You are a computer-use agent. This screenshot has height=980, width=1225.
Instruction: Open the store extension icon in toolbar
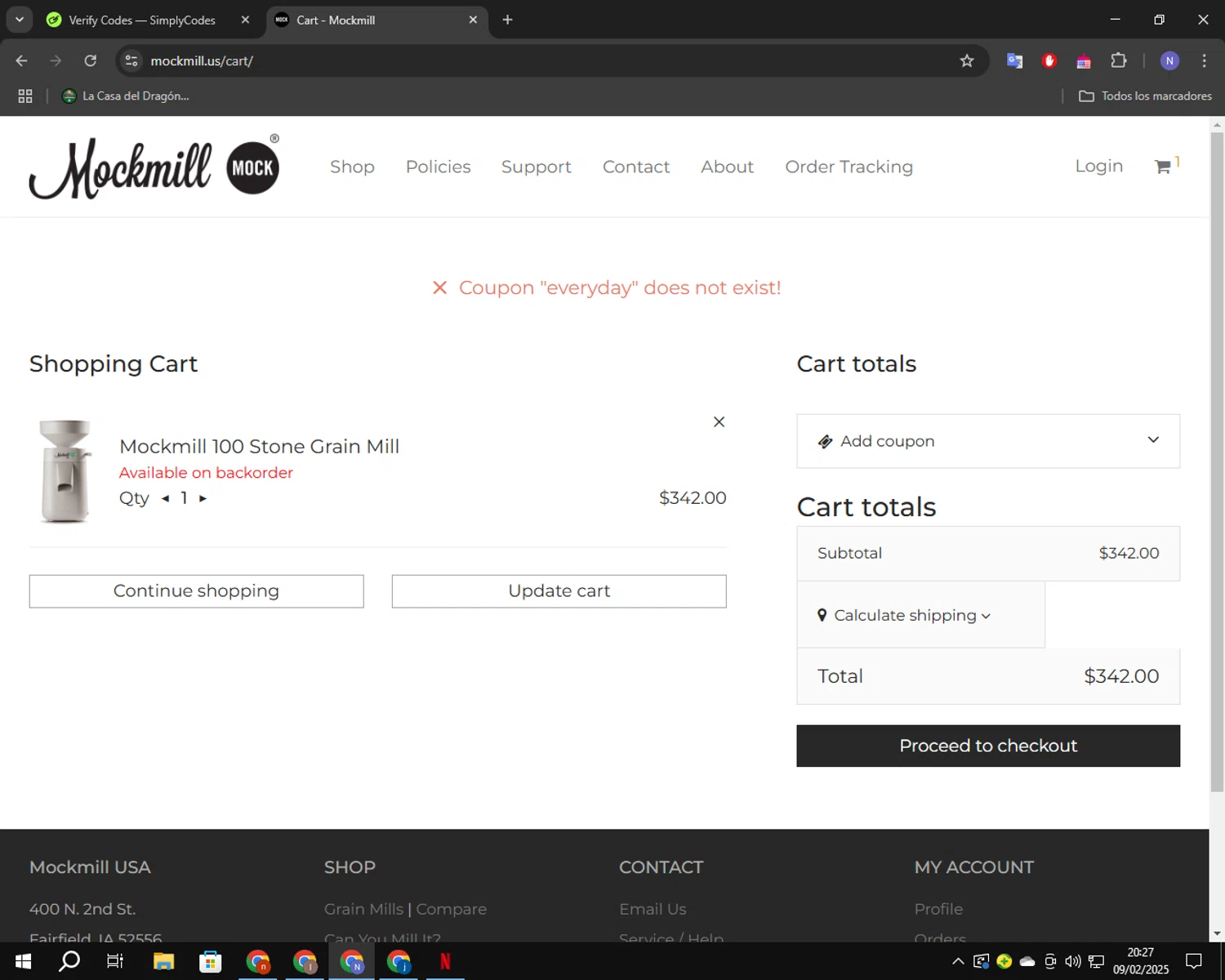pos(1084,60)
